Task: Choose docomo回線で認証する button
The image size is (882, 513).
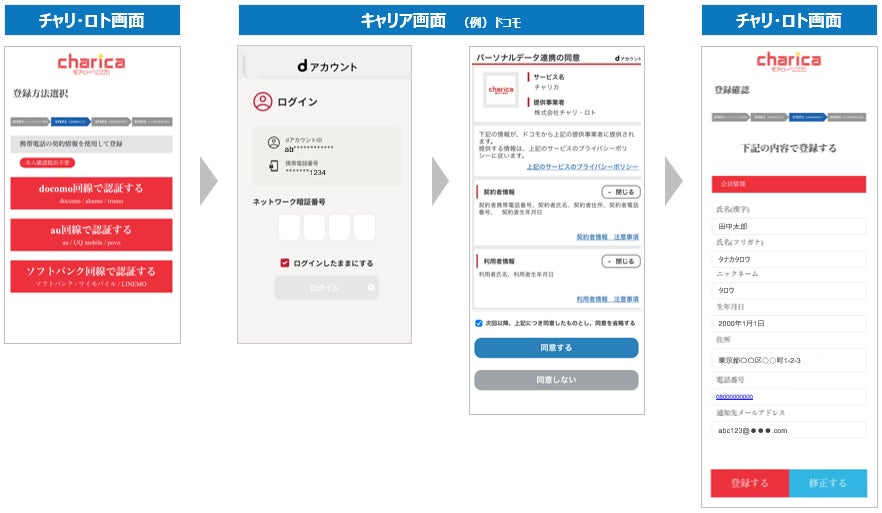Action: click(x=91, y=193)
